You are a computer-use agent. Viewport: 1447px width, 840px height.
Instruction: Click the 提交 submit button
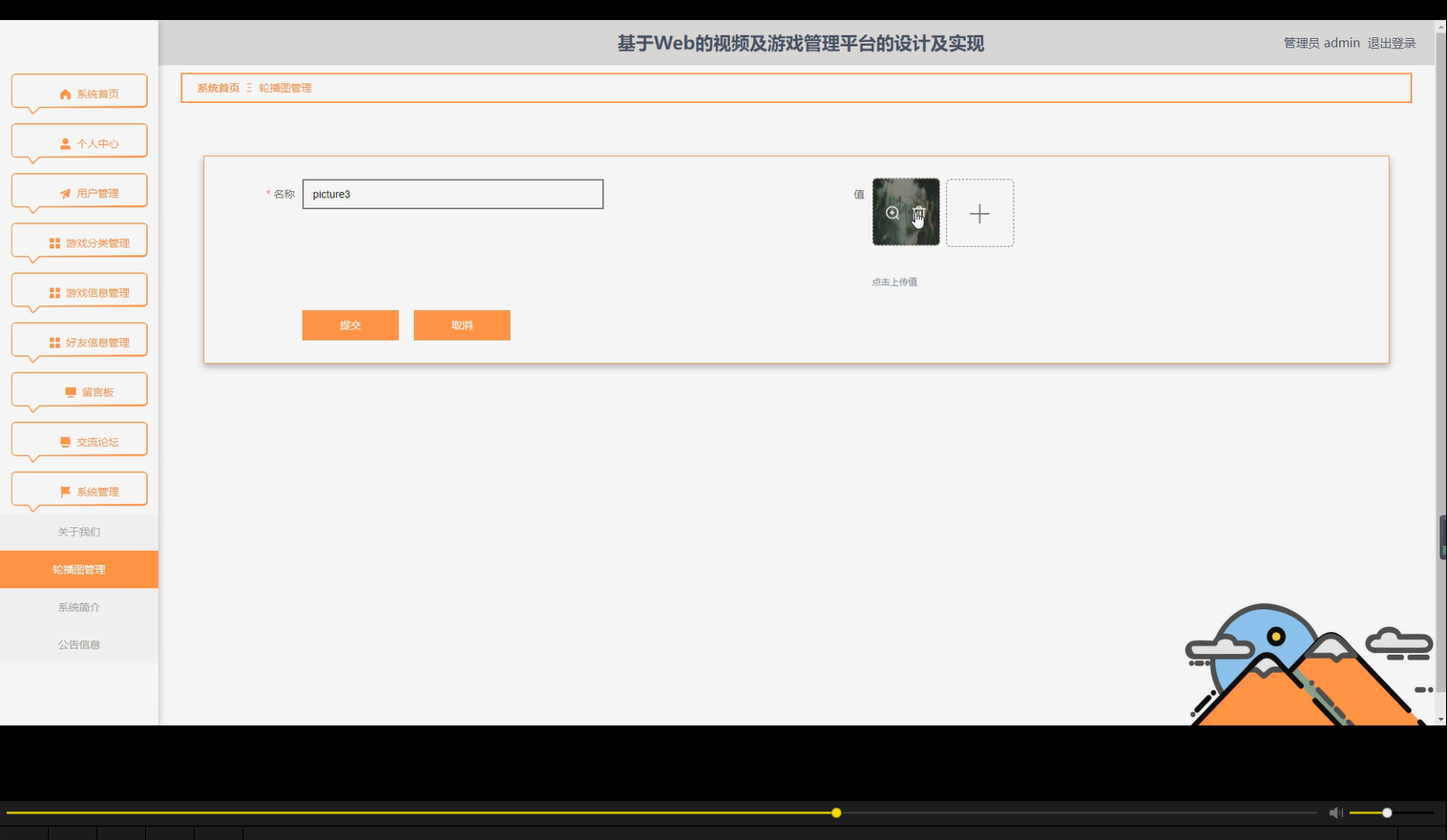(349, 325)
